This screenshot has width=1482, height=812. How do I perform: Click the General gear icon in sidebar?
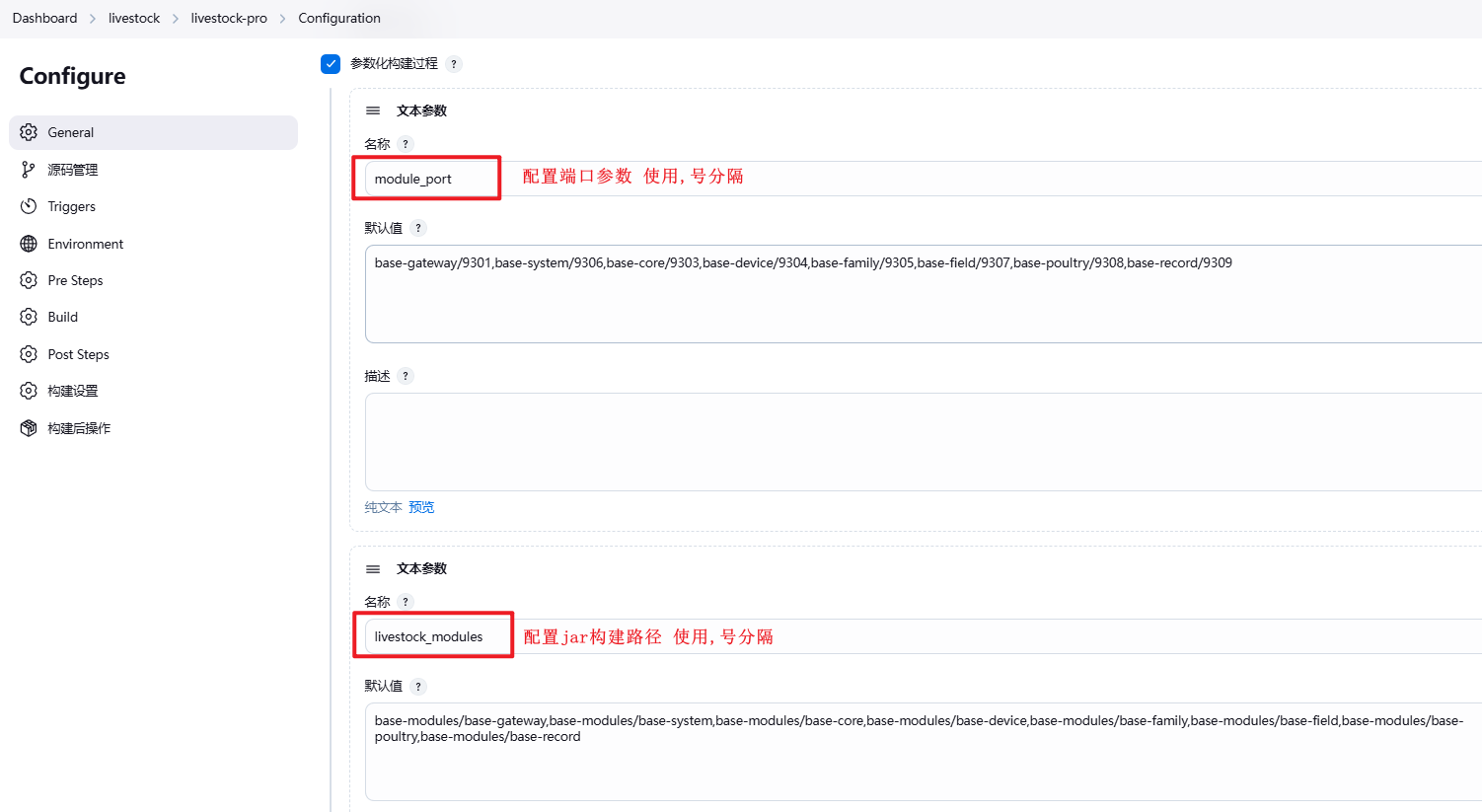[29, 132]
